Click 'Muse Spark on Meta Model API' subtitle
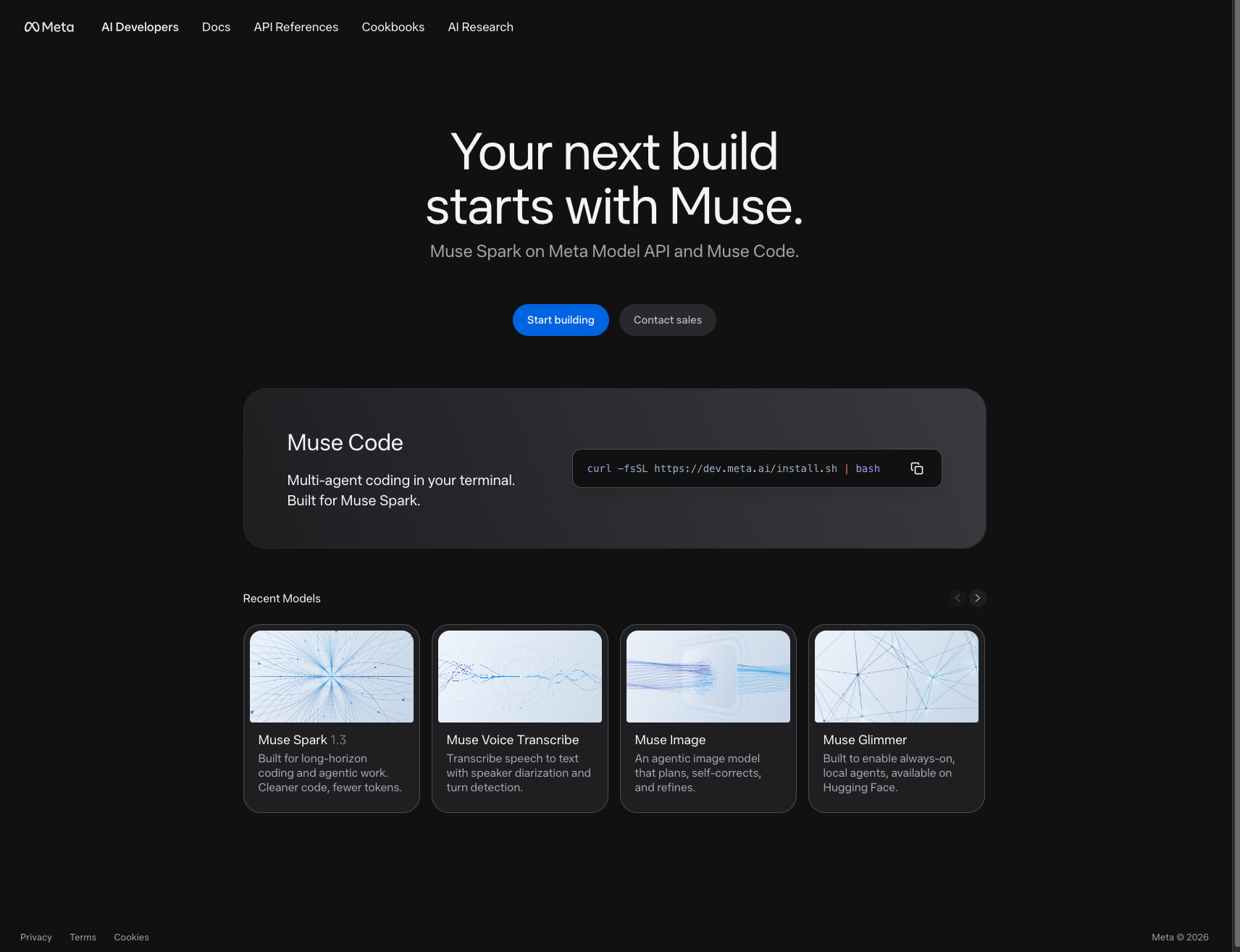 [x=614, y=251]
